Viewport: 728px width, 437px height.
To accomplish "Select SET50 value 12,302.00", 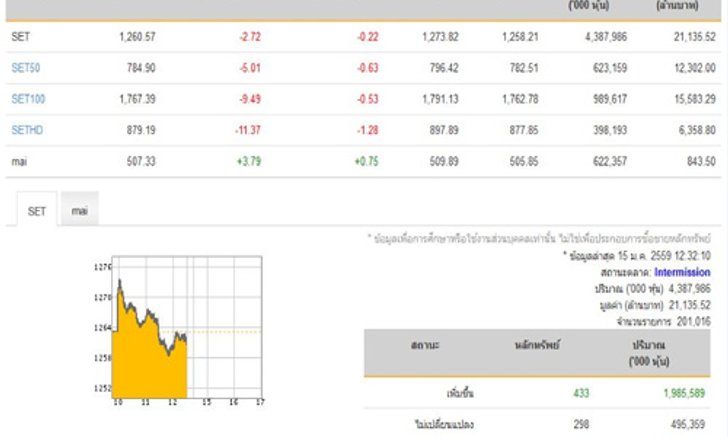I will point(695,68).
